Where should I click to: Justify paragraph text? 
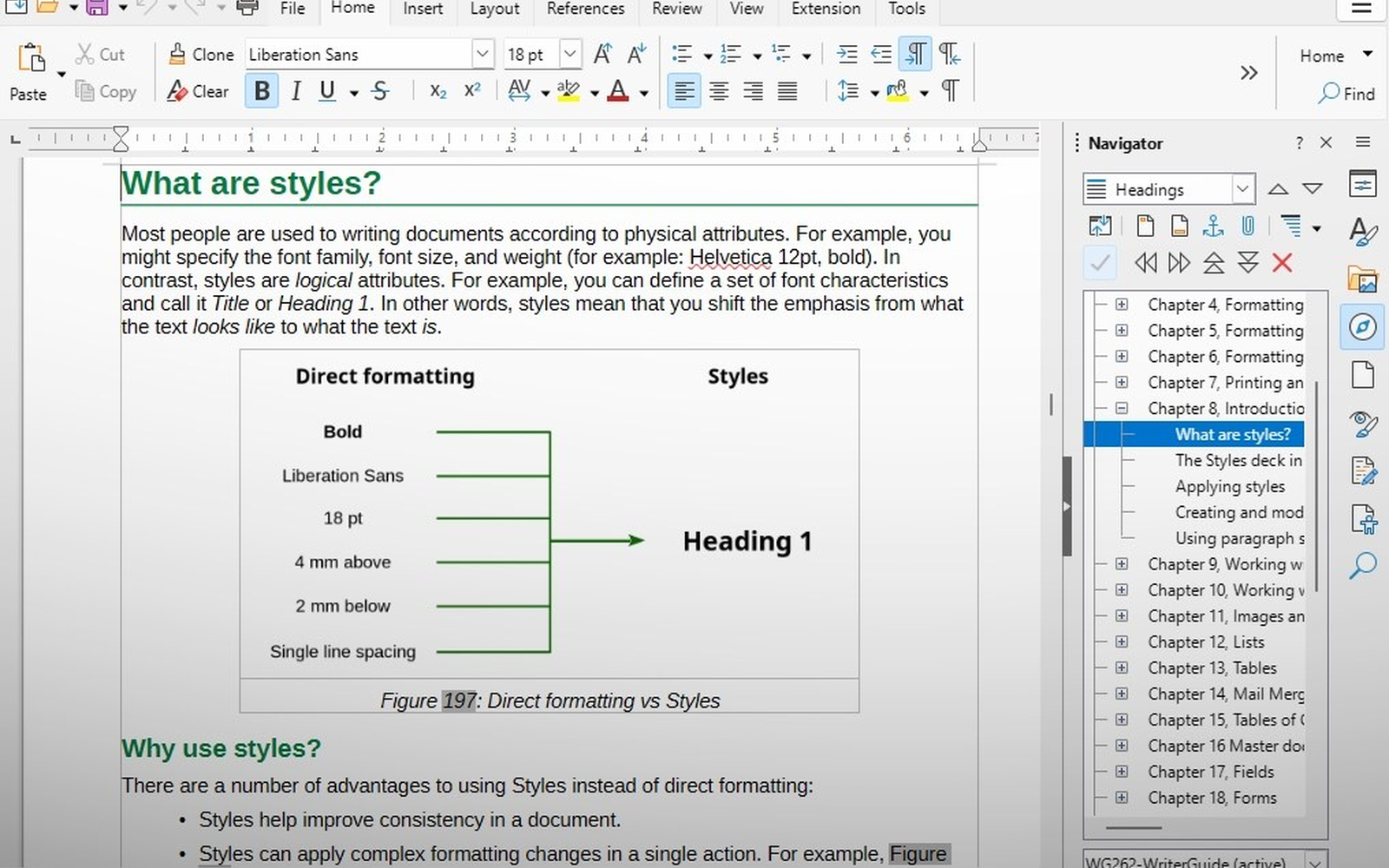tap(787, 91)
